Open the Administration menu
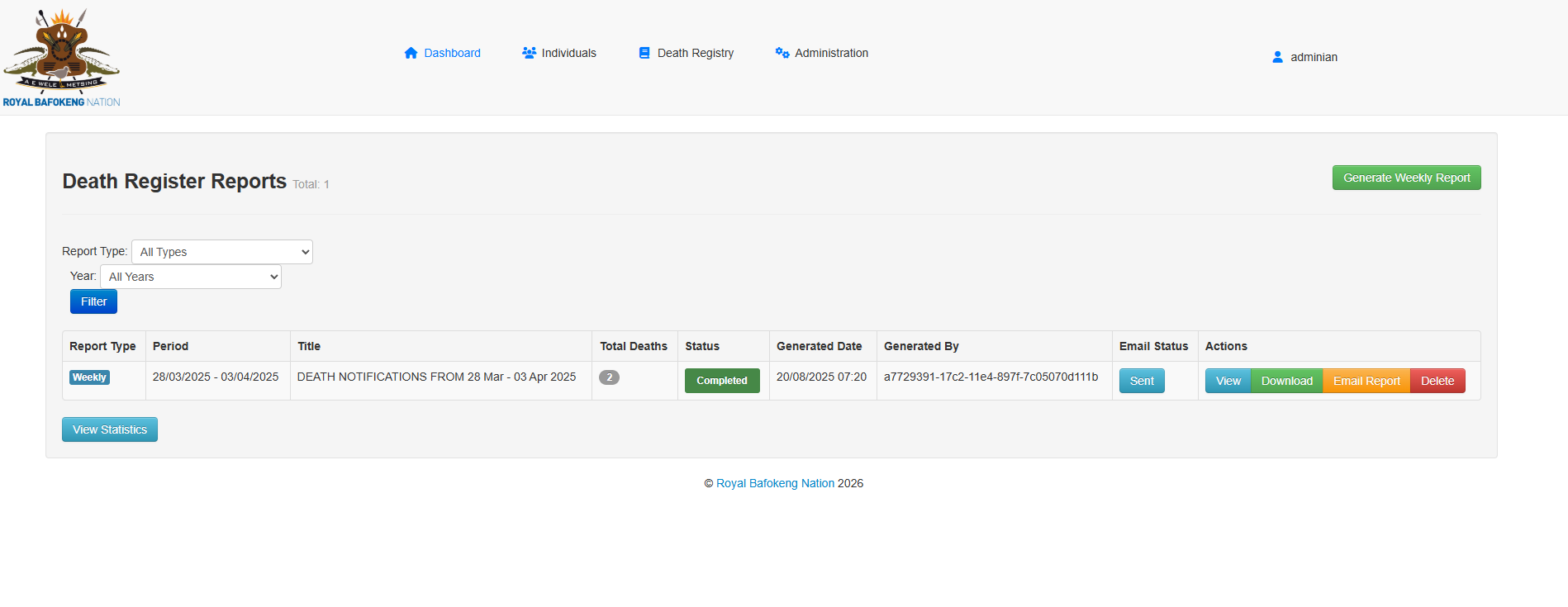Viewport: 1568px width, 607px height. 831,53
